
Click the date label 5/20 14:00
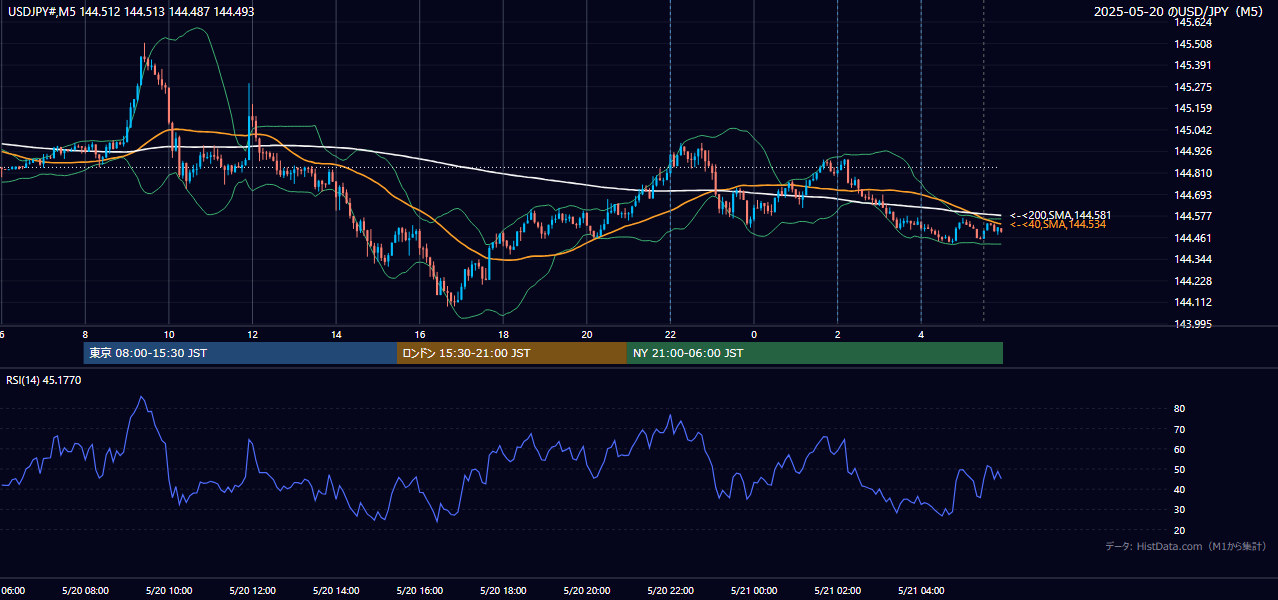336,590
